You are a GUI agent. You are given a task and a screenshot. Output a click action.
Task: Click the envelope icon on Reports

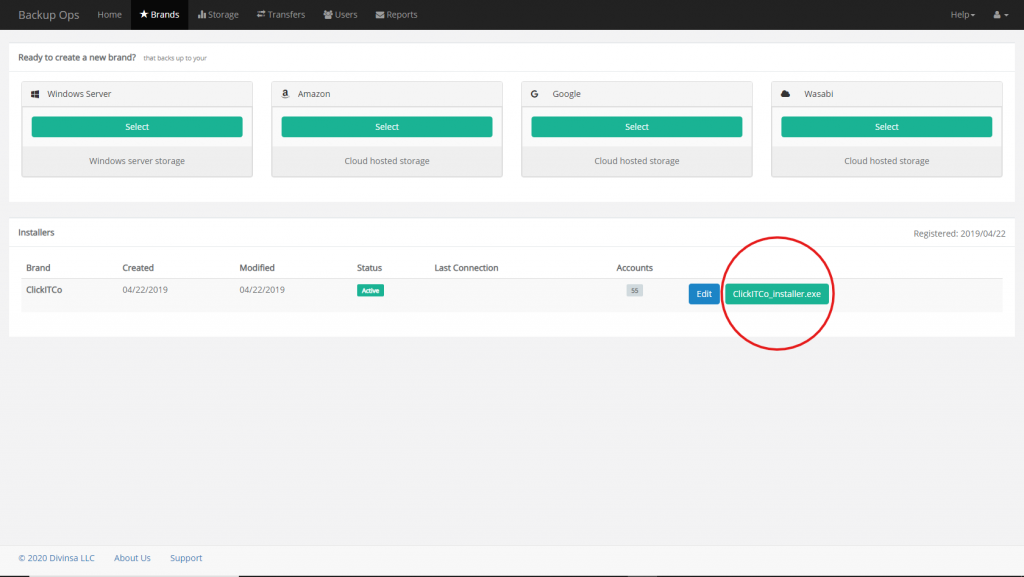[x=380, y=14]
